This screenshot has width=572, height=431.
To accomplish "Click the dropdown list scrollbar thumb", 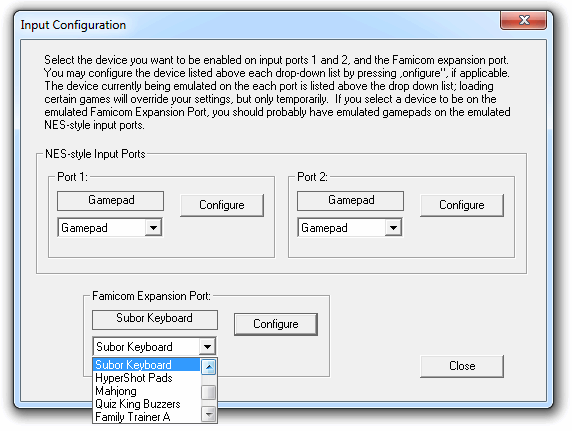I will [x=209, y=393].
